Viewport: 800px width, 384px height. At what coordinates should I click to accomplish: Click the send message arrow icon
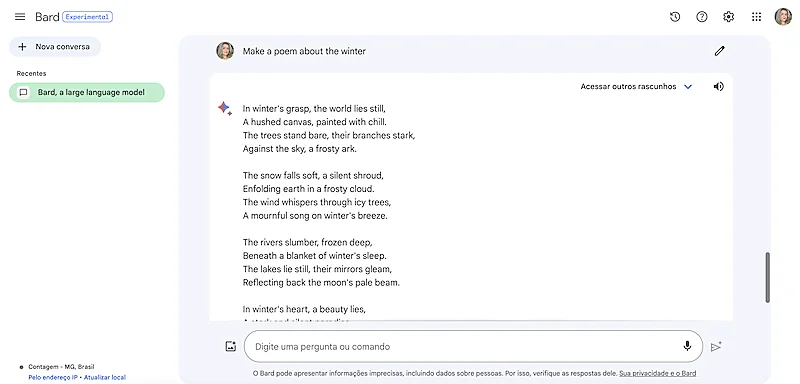coord(716,347)
